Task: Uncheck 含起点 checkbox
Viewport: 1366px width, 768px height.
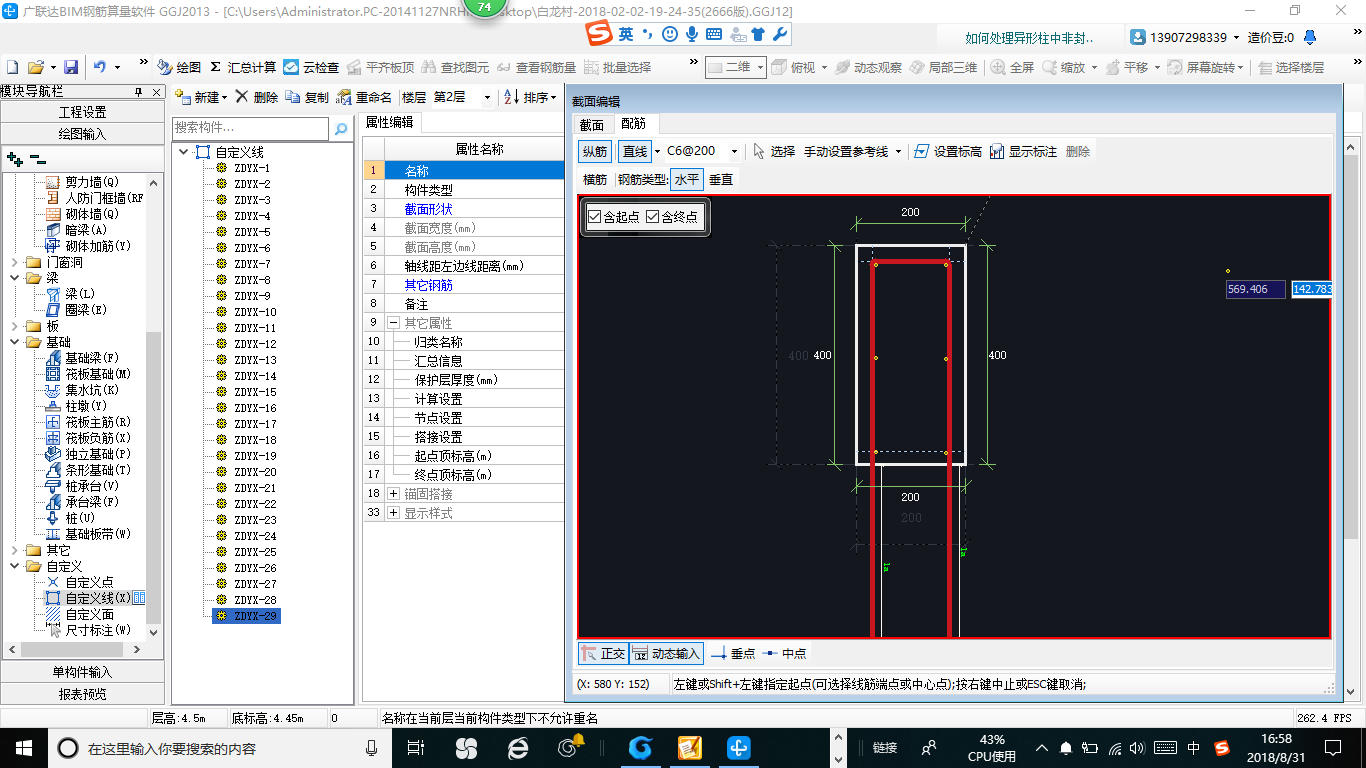Action: (x=595, y=217)
